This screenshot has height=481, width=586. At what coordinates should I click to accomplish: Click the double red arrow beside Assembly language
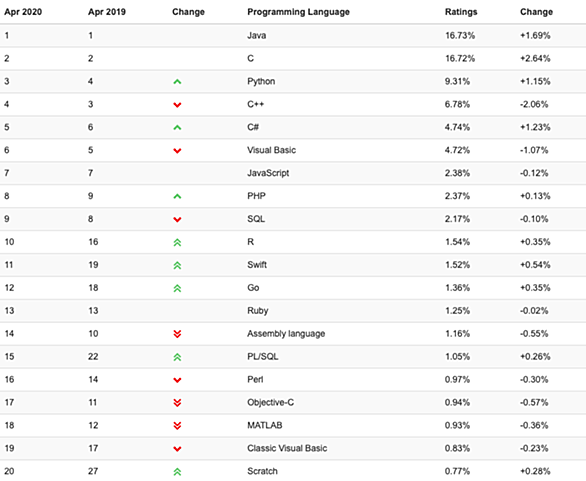click(x=177, y=334)
